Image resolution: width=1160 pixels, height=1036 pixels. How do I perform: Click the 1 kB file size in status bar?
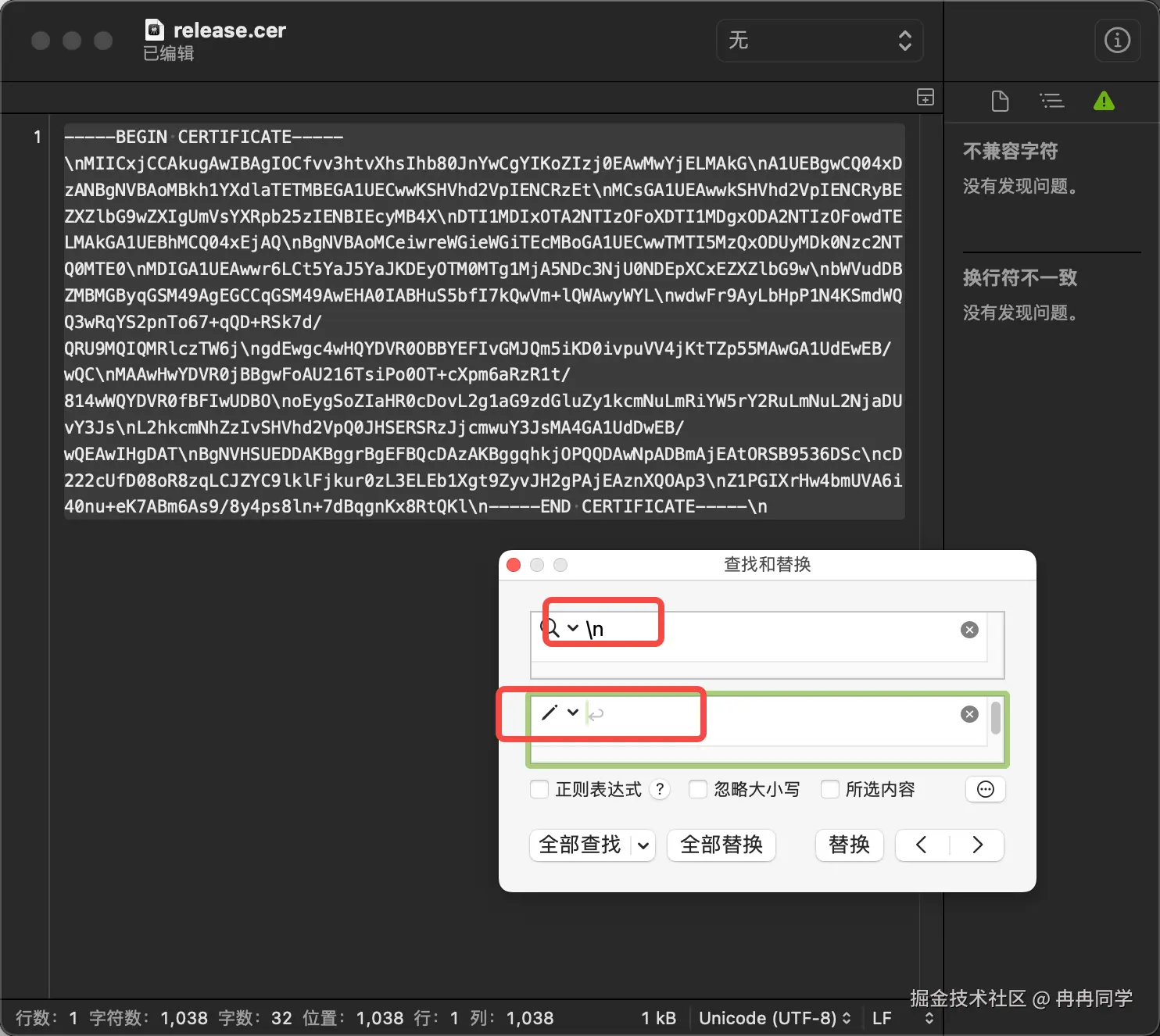click(x=658, y=1018)
